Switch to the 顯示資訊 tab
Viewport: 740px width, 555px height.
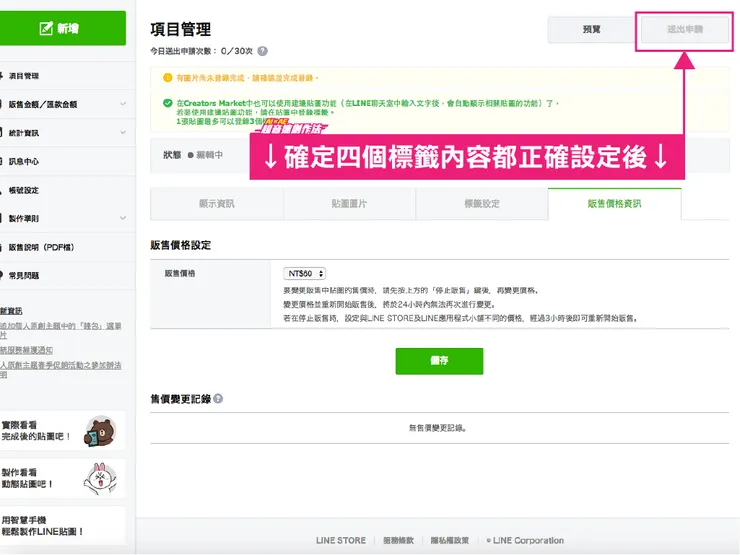pyautogui.click(x=217, y=204)
